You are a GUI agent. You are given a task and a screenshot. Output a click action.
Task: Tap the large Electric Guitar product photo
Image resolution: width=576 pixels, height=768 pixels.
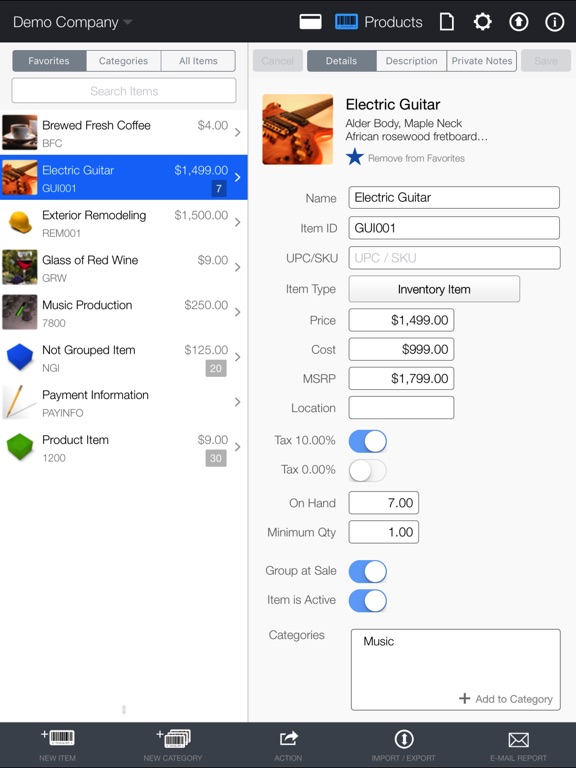298,129
